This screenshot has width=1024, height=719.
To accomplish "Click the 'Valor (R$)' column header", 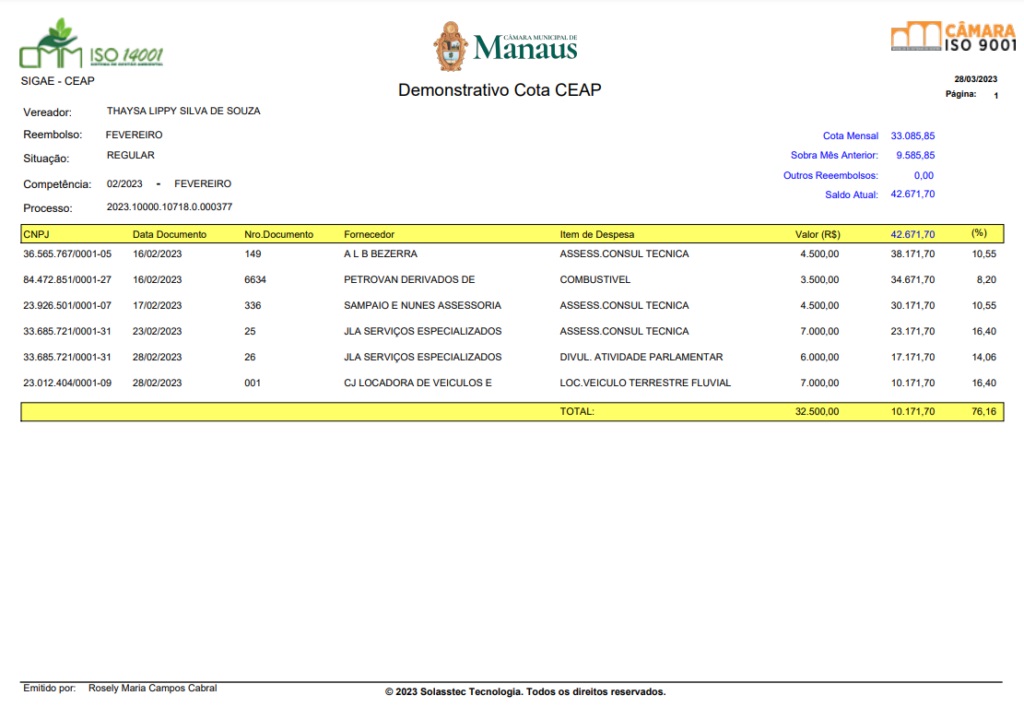I will [818, 234].
